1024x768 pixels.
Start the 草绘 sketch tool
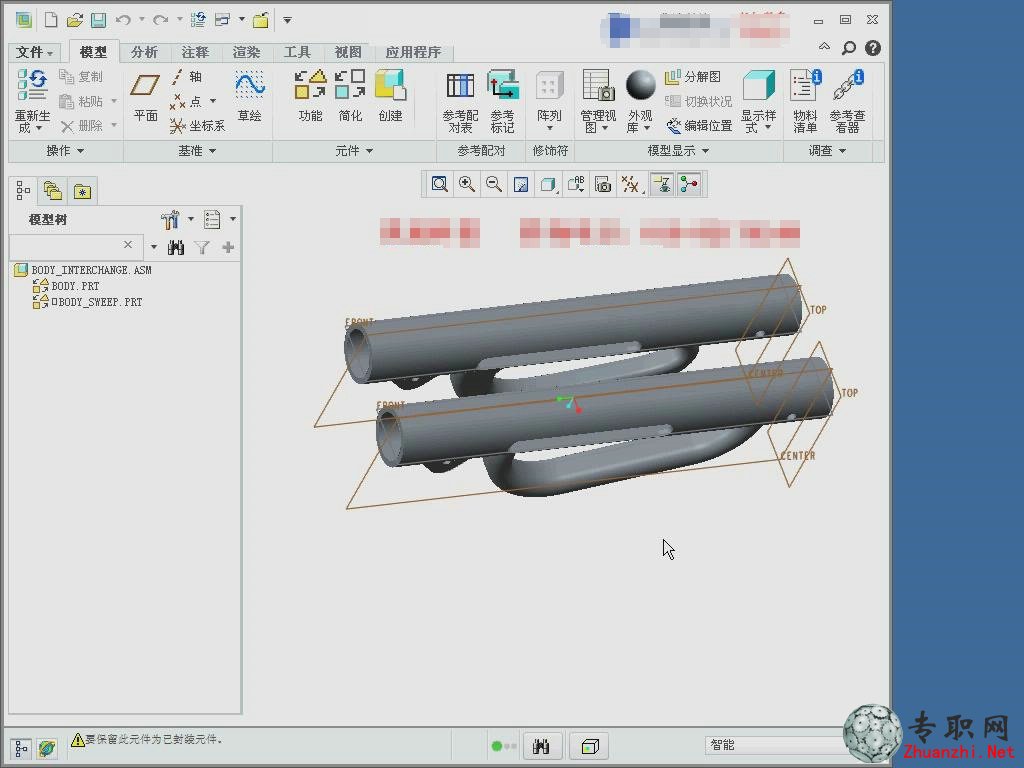tap(249, 97)
